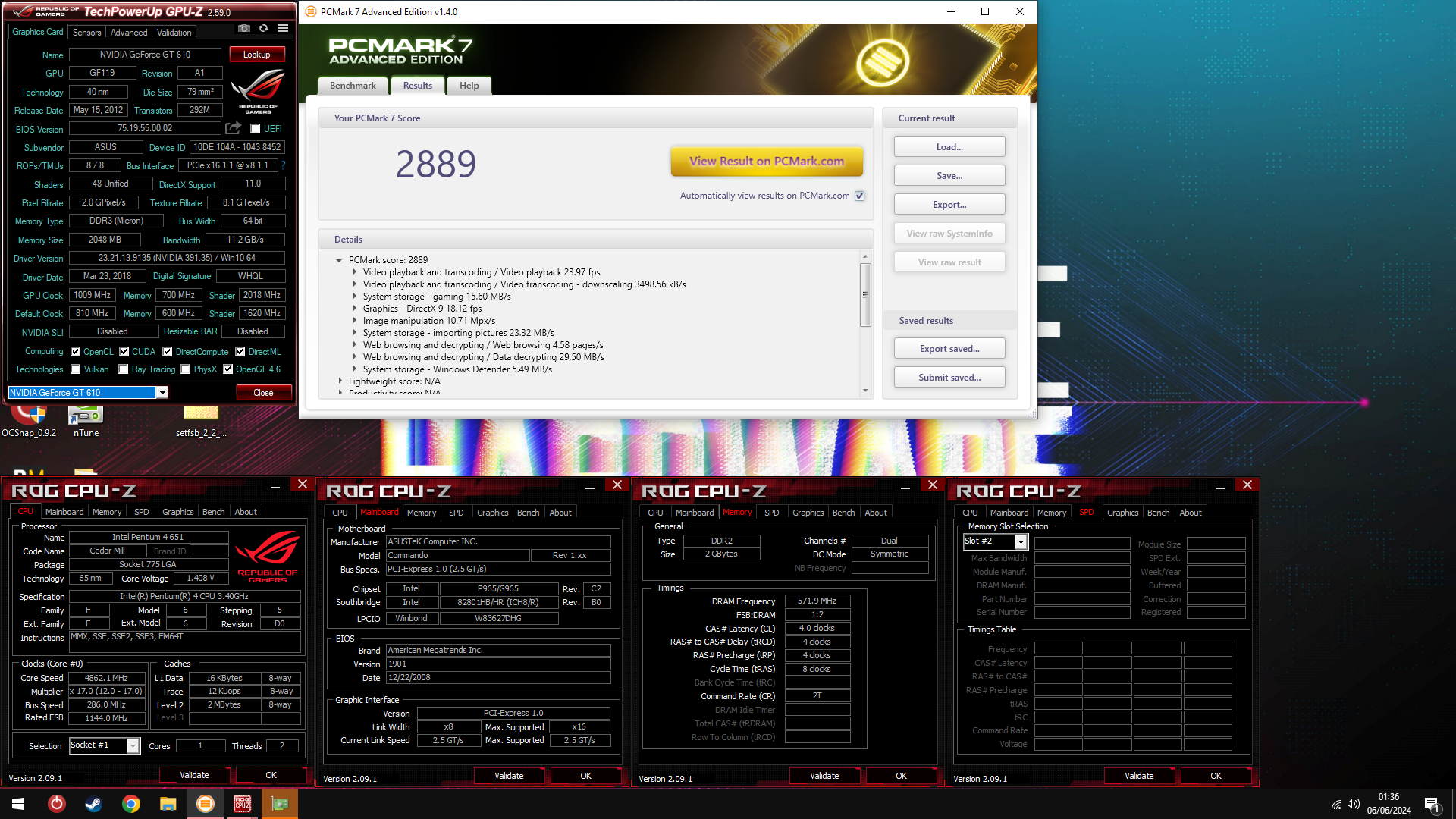The width and height of the screenshot is (1456, 819).
Task: Switch to GPU-Z Sensors tab
Action: click(x=86, y=33)
